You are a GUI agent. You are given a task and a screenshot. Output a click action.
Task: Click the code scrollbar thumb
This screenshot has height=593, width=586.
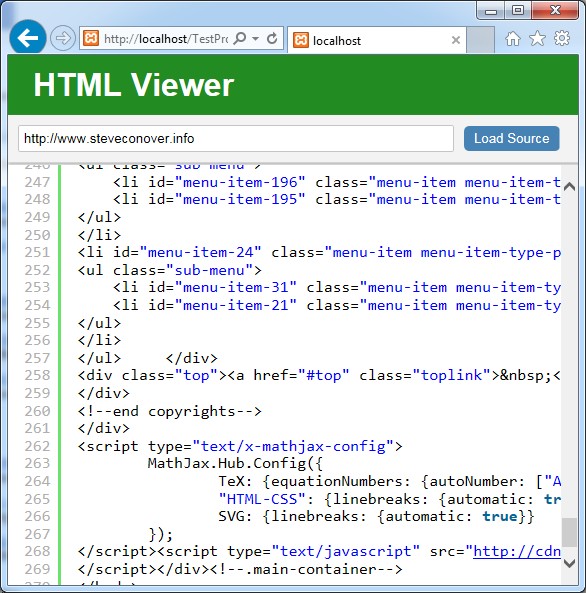569,532
